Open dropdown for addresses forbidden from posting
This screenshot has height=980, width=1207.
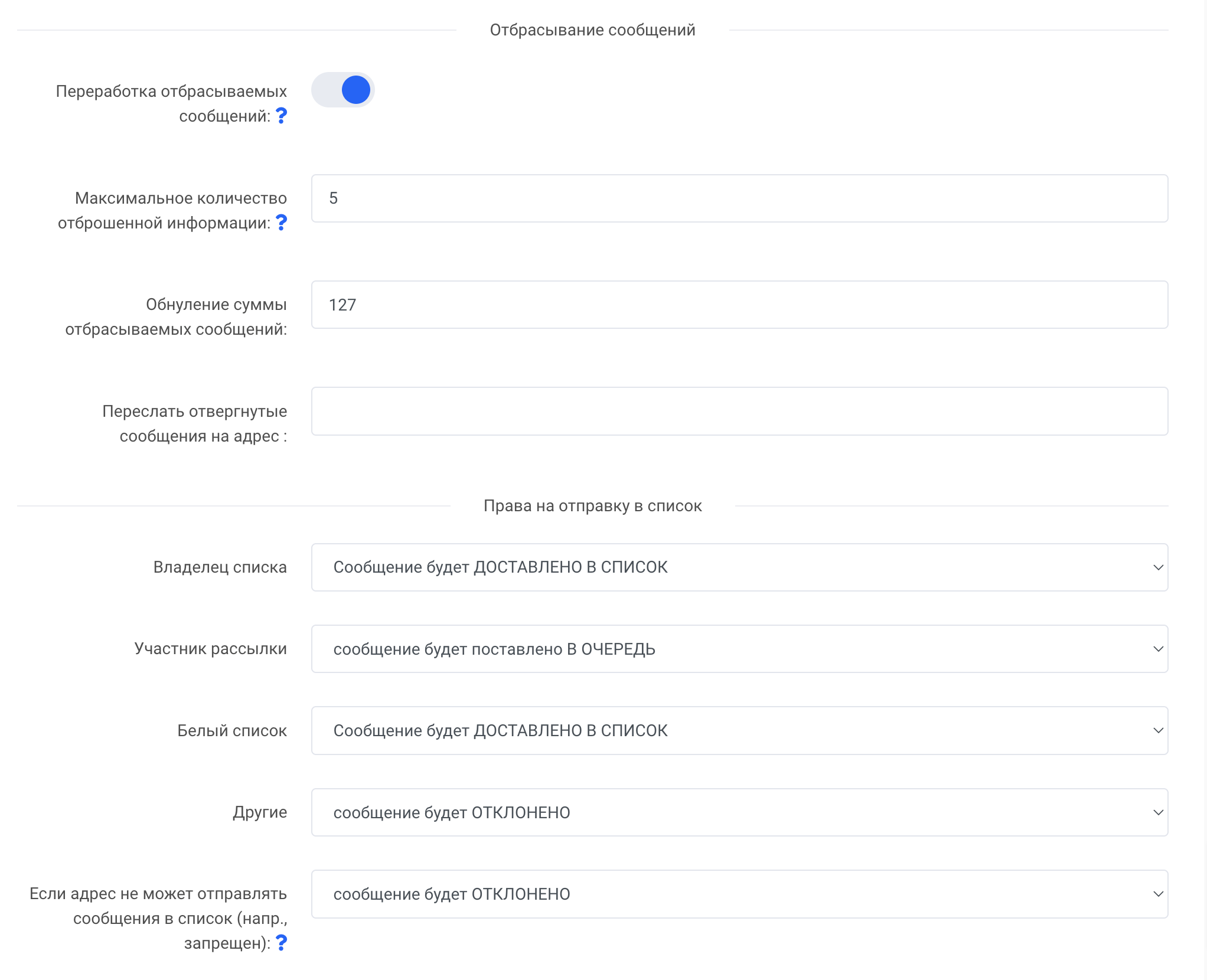coord(739,894)
